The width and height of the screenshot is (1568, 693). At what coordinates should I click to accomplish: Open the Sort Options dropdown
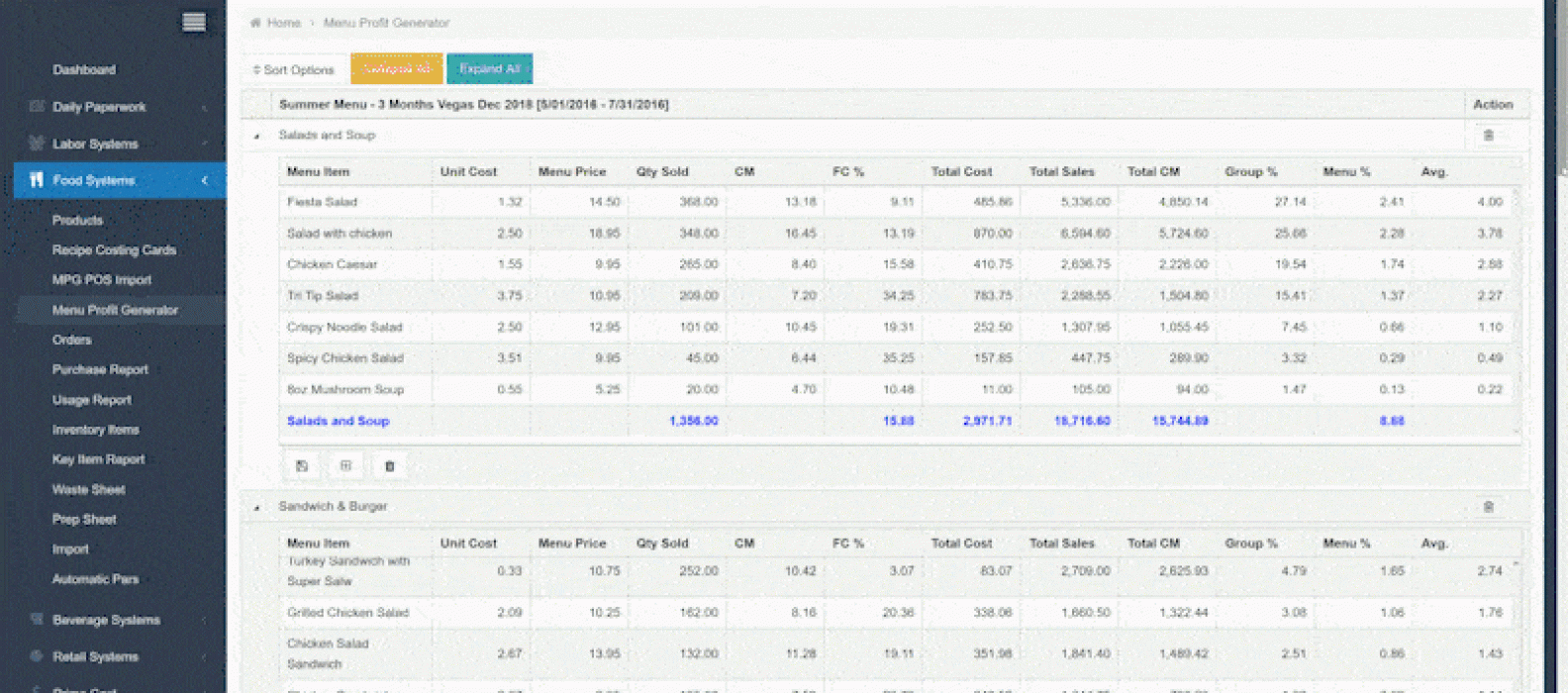[x=294, y=69]
